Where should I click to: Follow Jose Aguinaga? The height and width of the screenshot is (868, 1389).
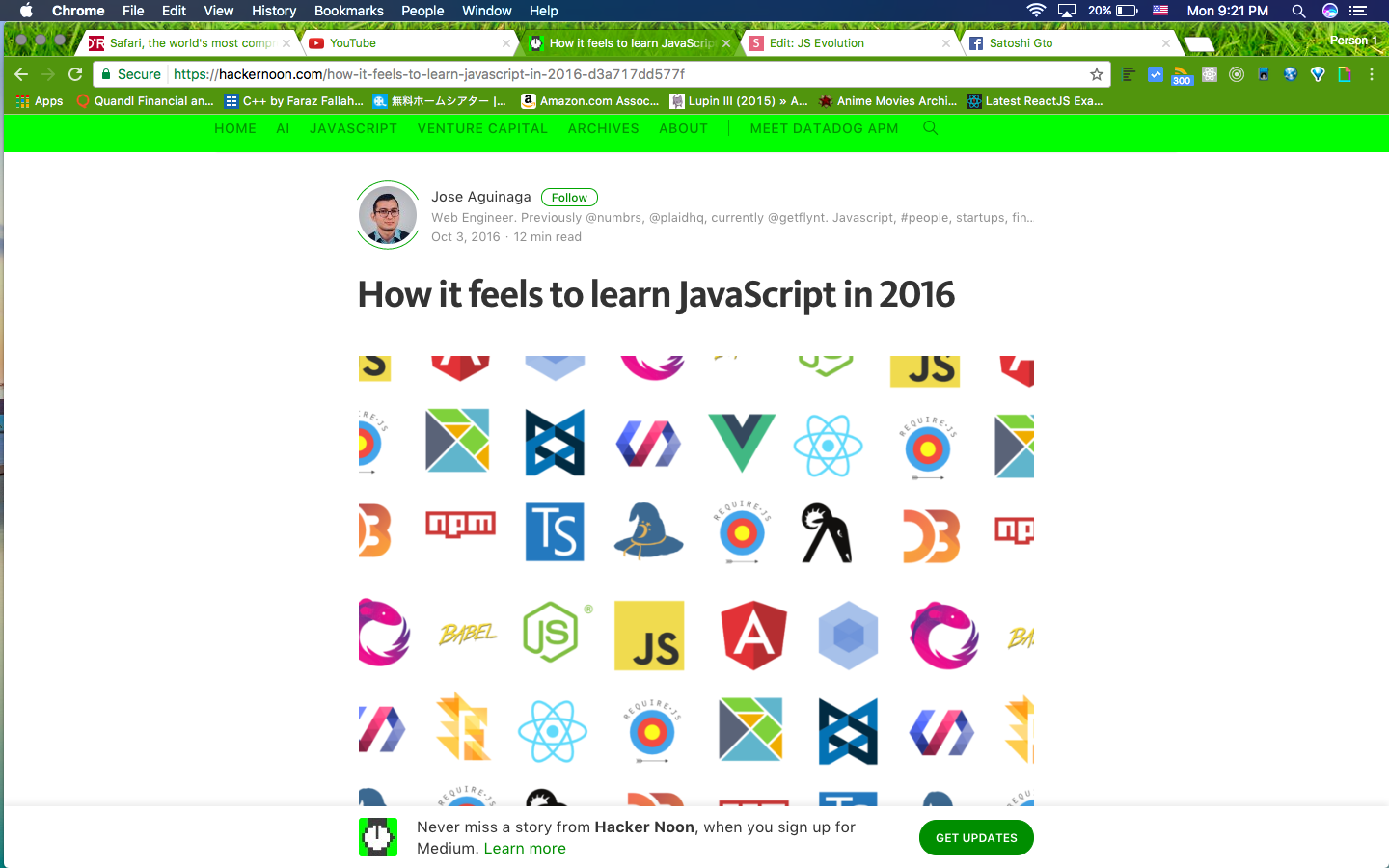[569, 197]
